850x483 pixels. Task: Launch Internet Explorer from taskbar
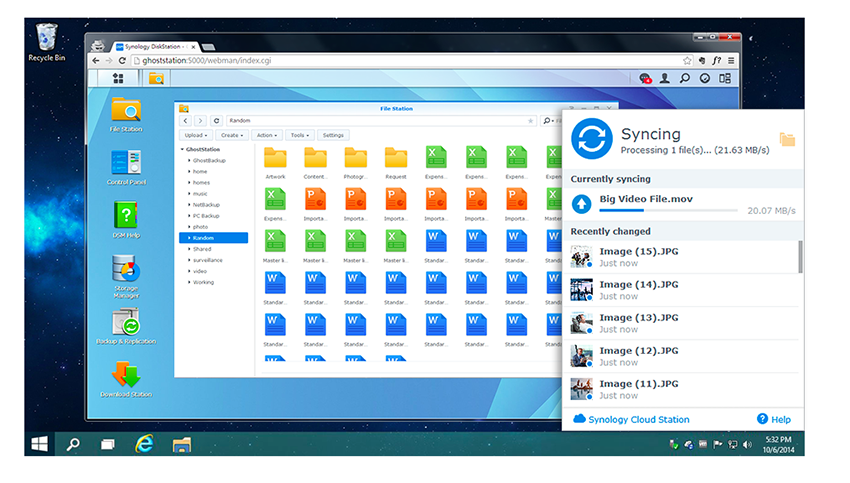[x=144, y=445]
